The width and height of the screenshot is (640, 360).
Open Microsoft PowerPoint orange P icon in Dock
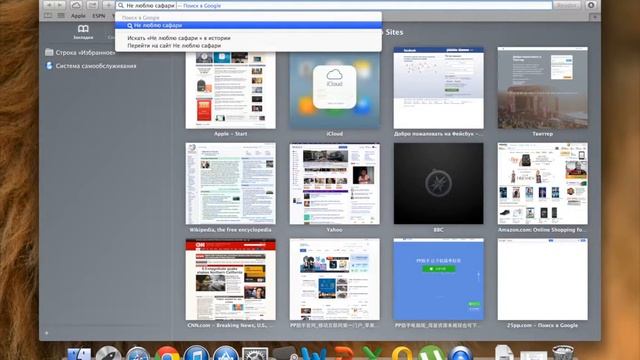343,353
